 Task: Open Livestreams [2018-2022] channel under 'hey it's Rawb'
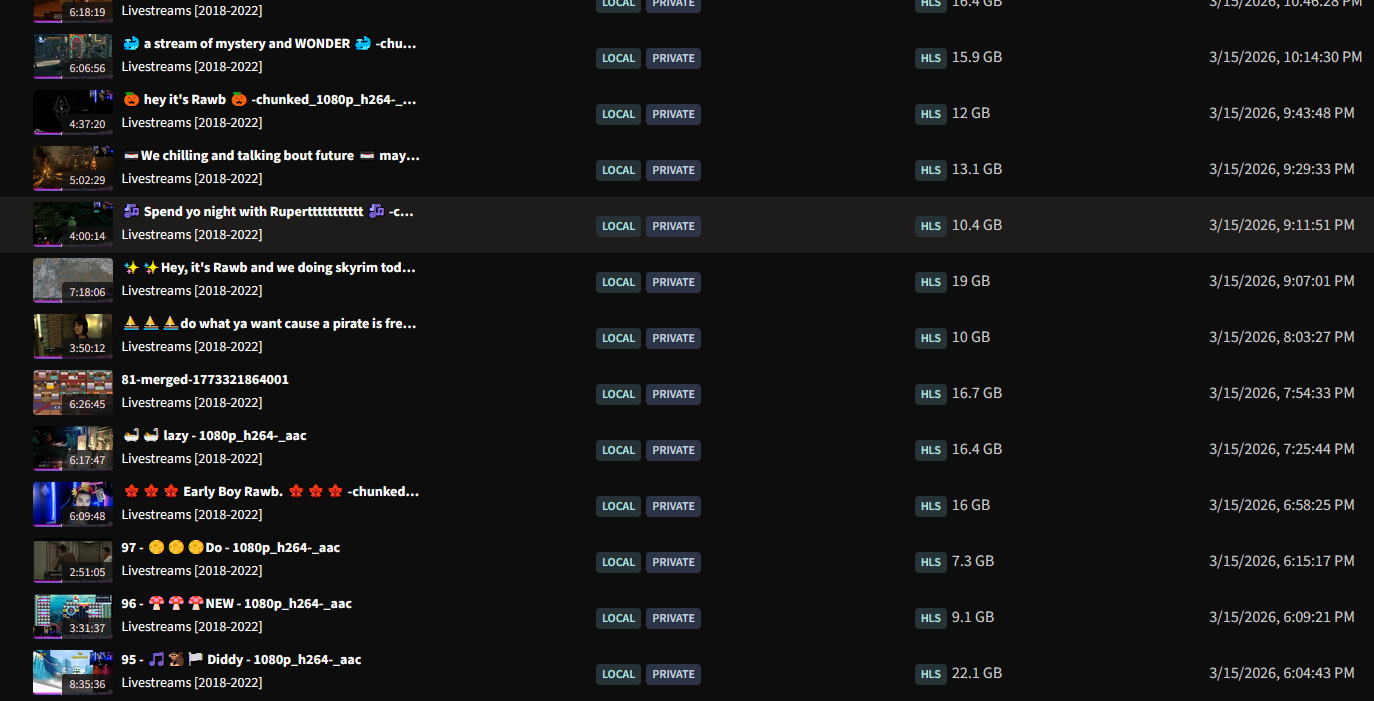click(x=192, y=123)
